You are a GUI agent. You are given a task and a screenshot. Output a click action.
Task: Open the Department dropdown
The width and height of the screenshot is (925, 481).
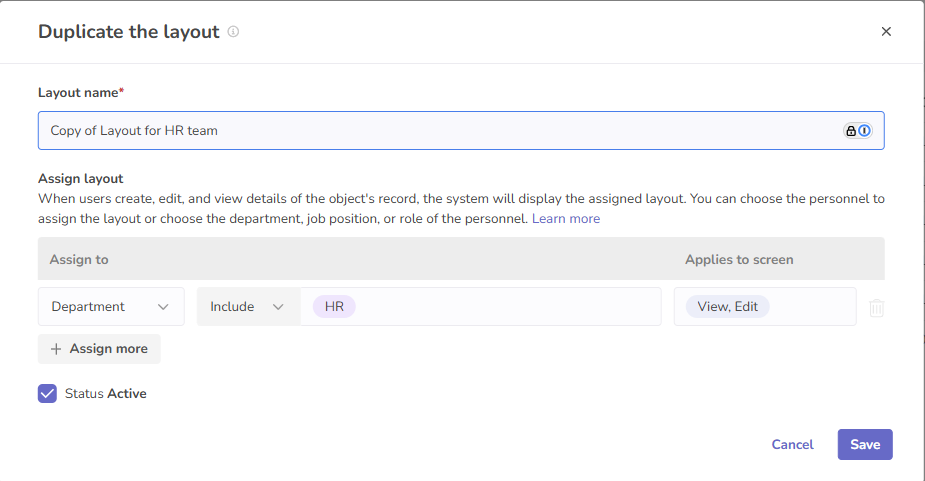click(111, 307)
